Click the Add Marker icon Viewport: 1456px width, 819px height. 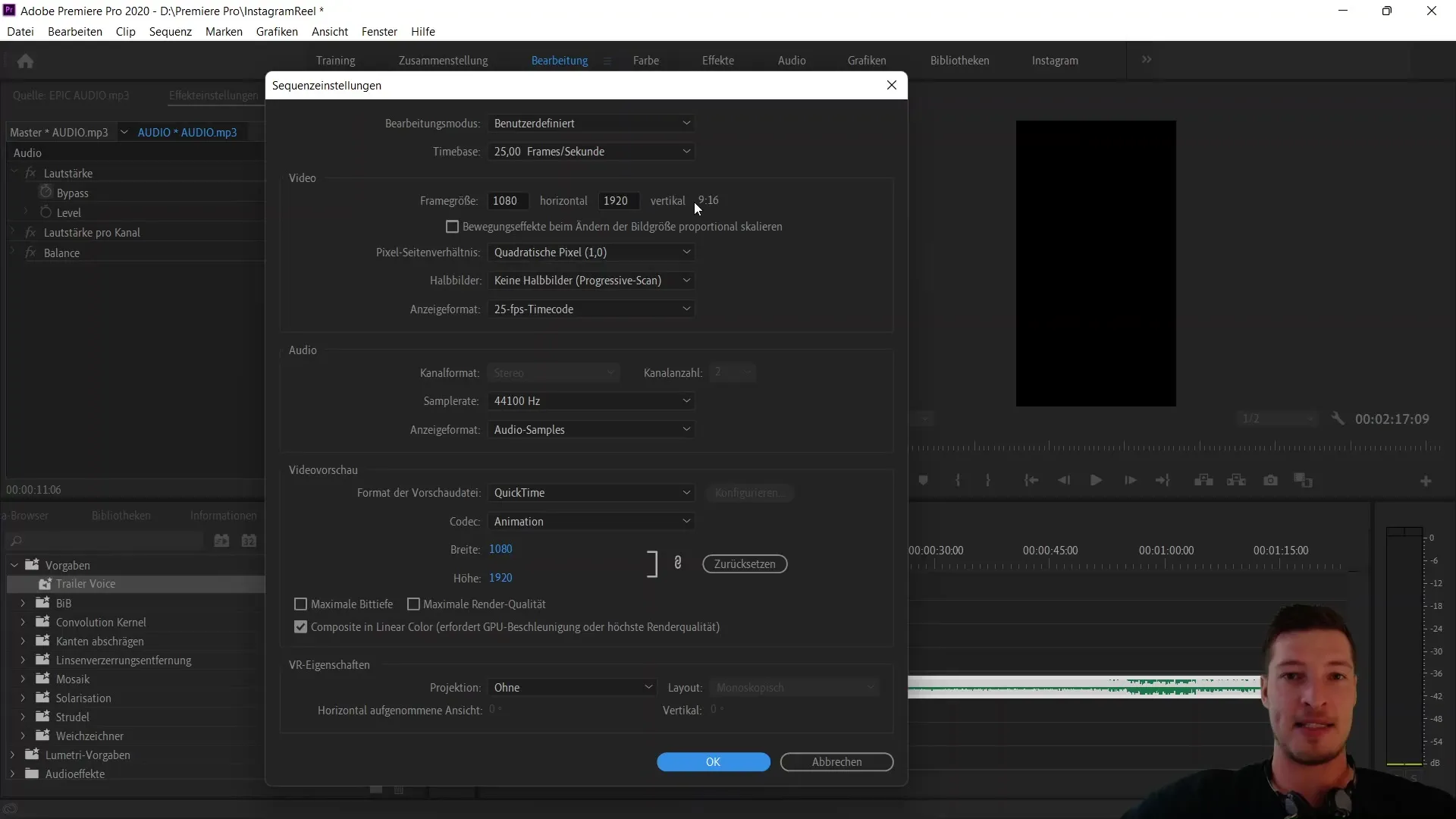(x=923, y=481)
